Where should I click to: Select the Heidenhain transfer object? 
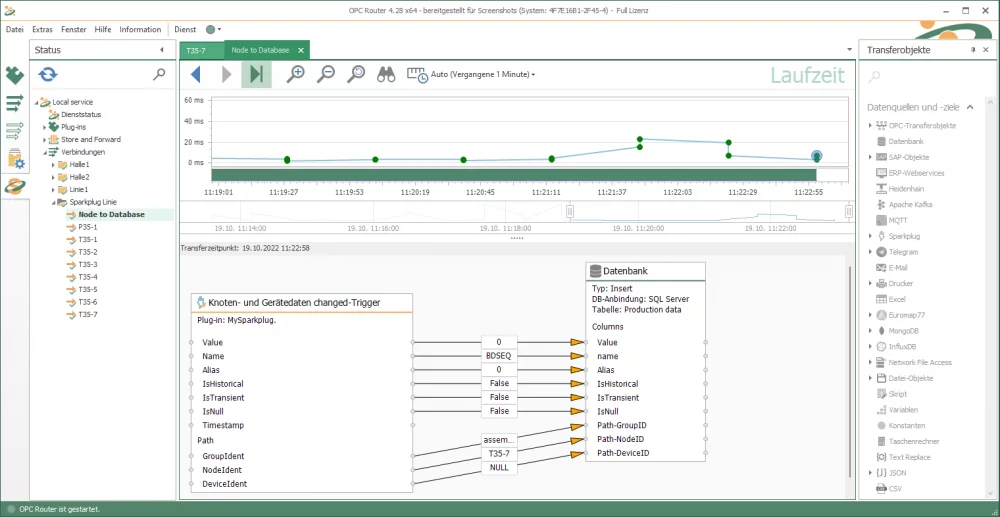pos(906,189)
